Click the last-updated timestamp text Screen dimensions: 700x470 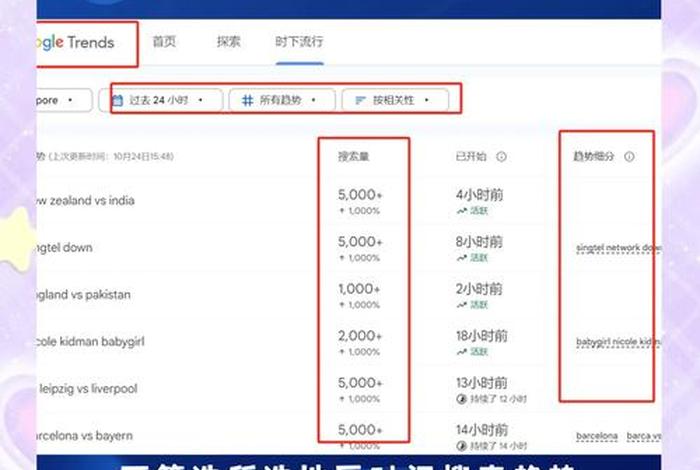pos(111,157)
